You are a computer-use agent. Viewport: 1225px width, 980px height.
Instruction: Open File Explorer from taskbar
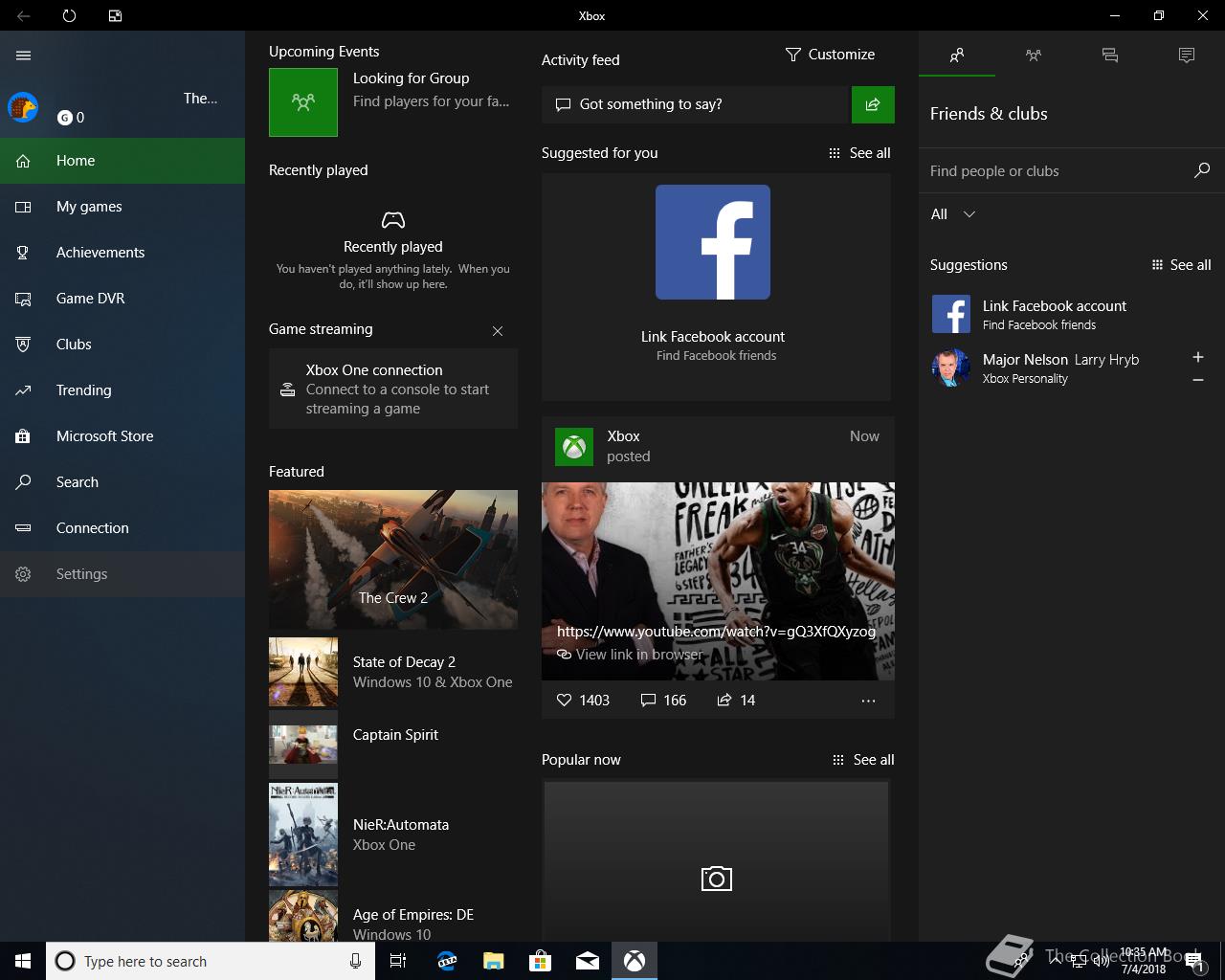tap(494, 961)
